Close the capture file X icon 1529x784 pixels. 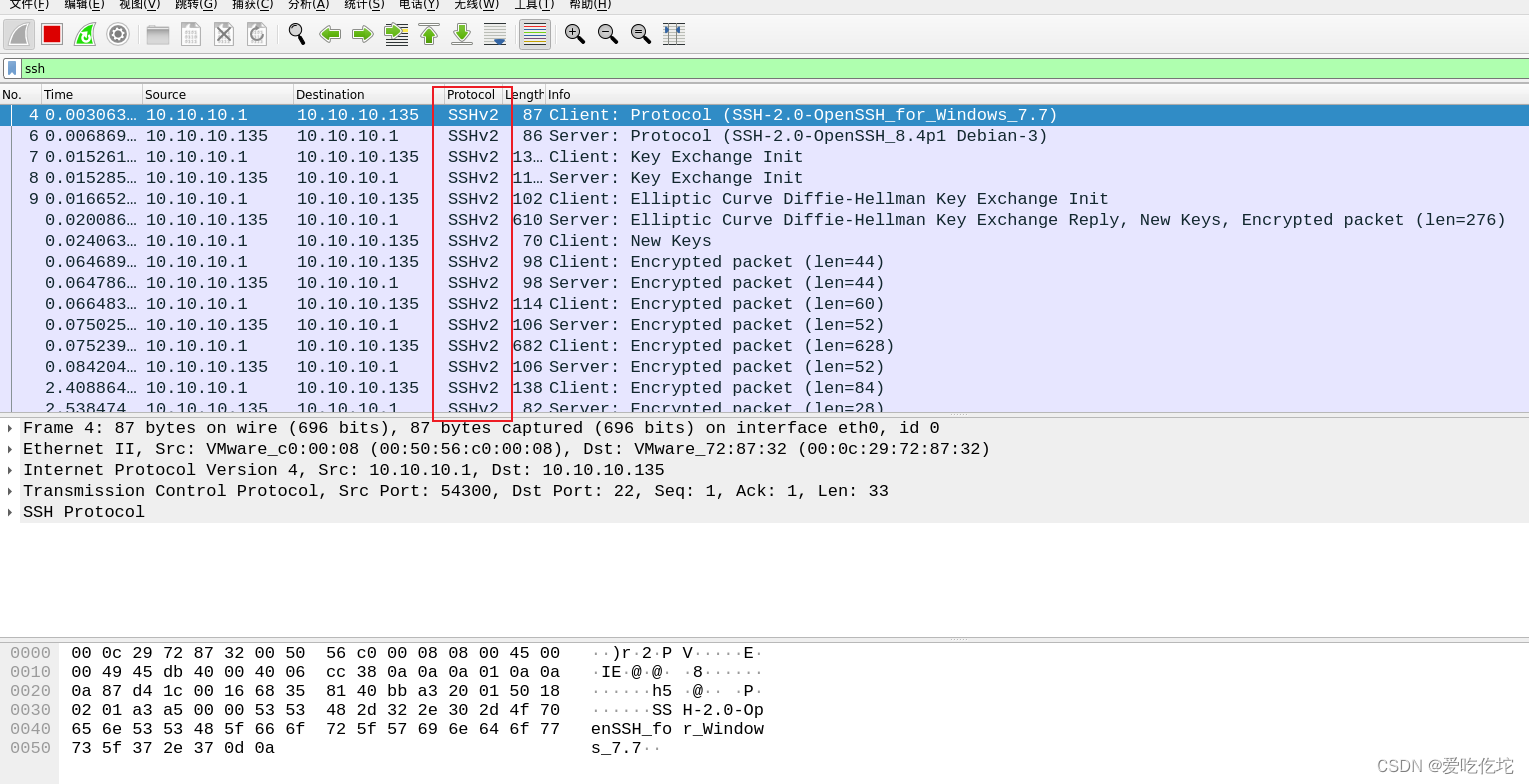[x=224, y=34]
